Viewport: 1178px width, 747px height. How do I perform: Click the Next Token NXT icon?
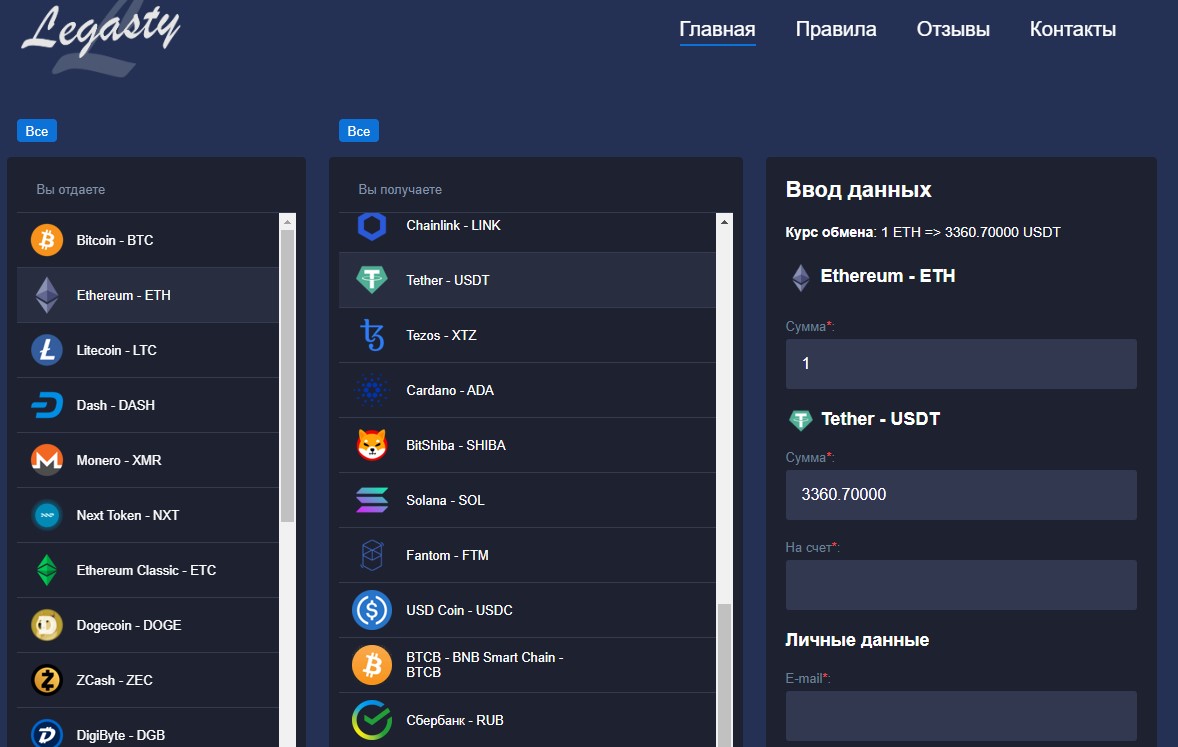click(x=47, y=516)
